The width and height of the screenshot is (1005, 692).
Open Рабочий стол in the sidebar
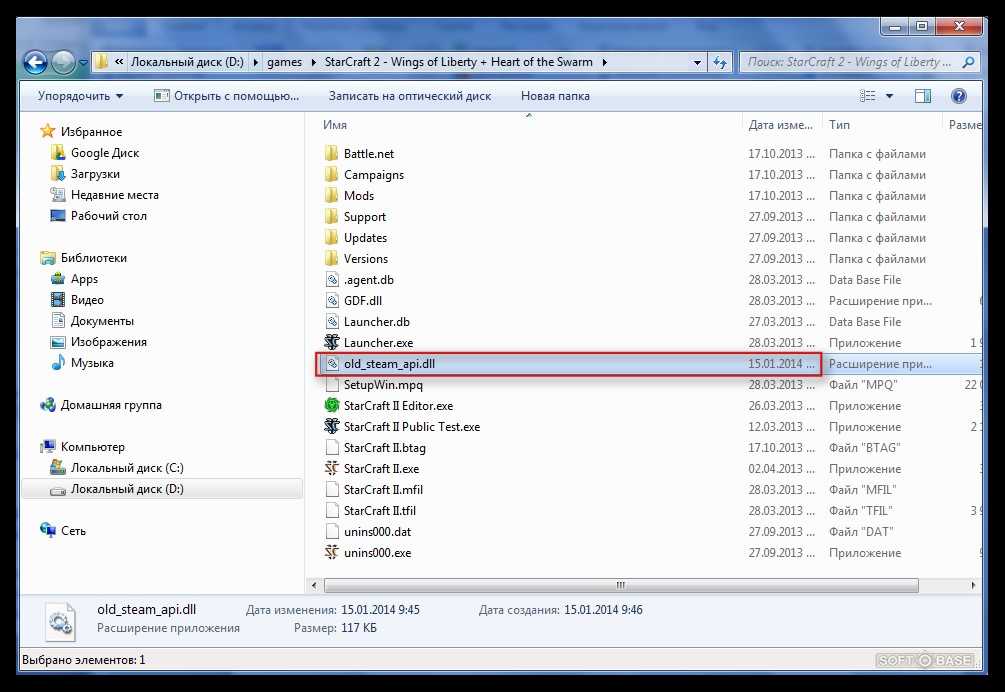(108, 216)
